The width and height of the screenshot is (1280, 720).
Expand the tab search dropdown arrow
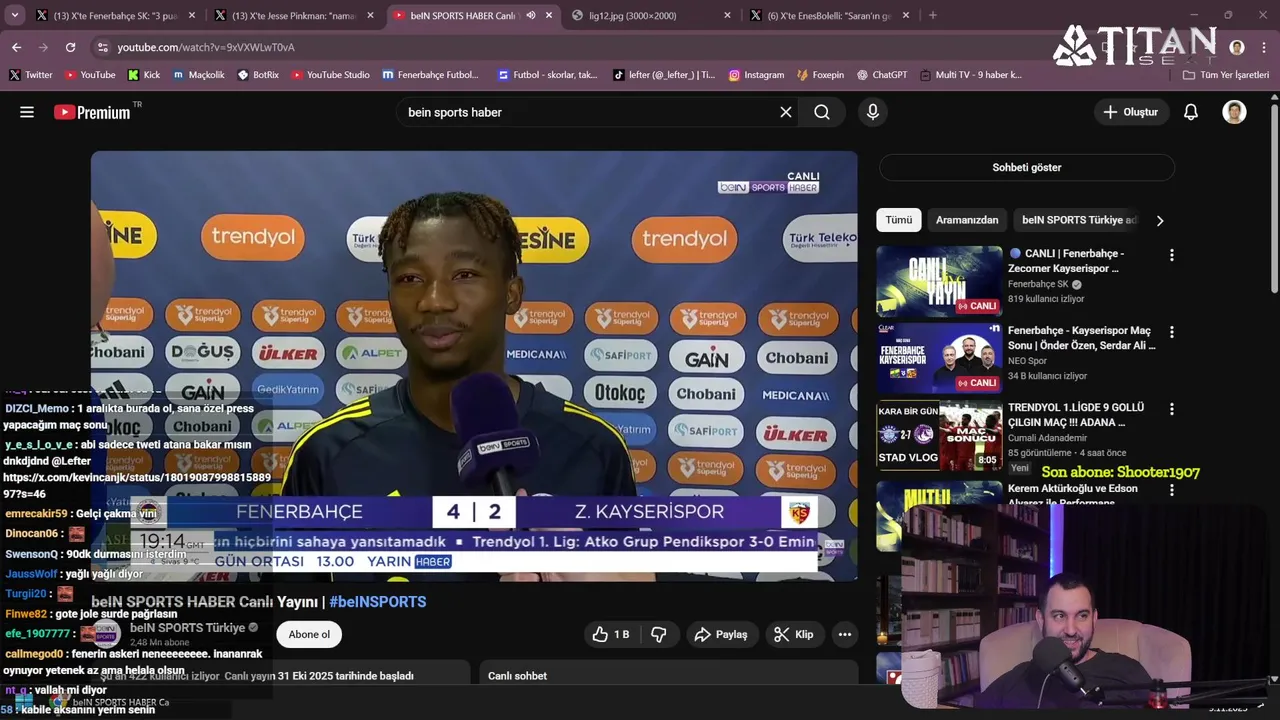click(15, 15)
